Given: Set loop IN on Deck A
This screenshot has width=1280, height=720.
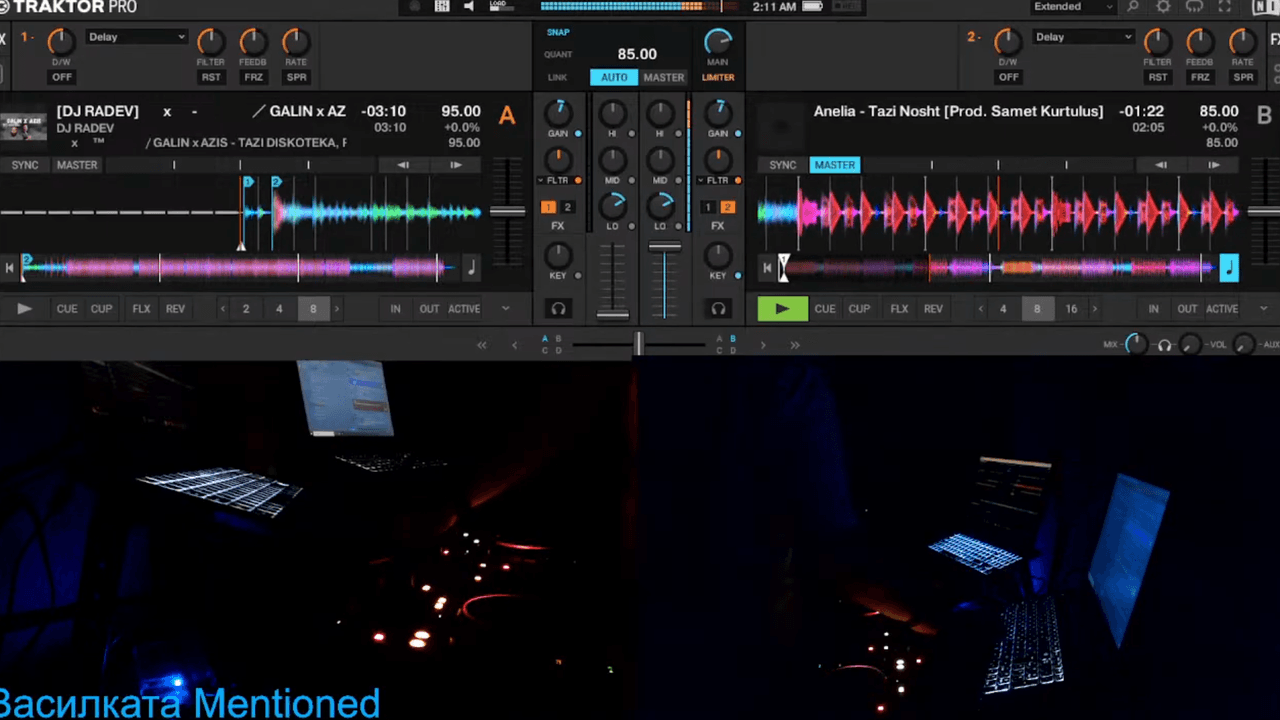Looking at the screenshot, I should pyautogui.click(x=396, y=309).
